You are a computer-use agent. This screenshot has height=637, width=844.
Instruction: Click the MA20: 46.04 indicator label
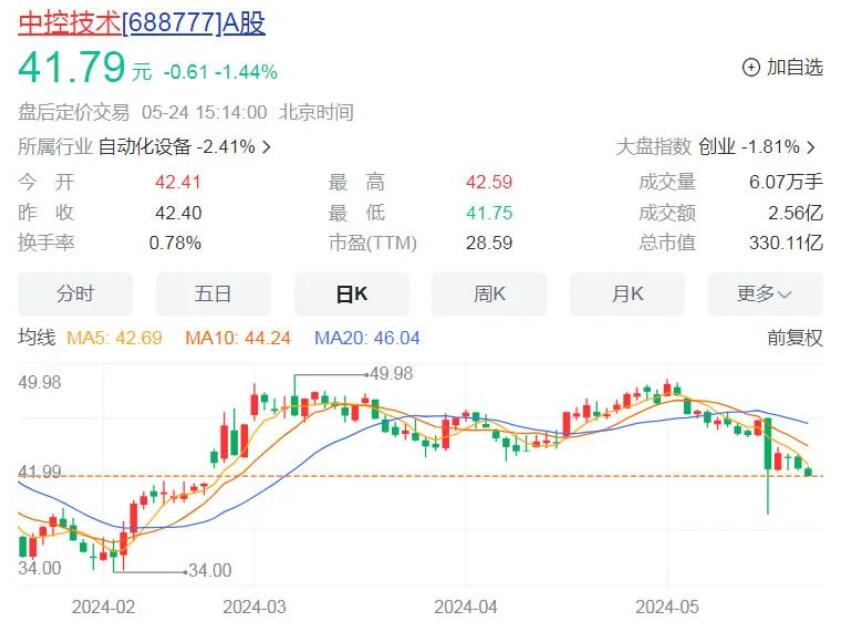(367, 338)
